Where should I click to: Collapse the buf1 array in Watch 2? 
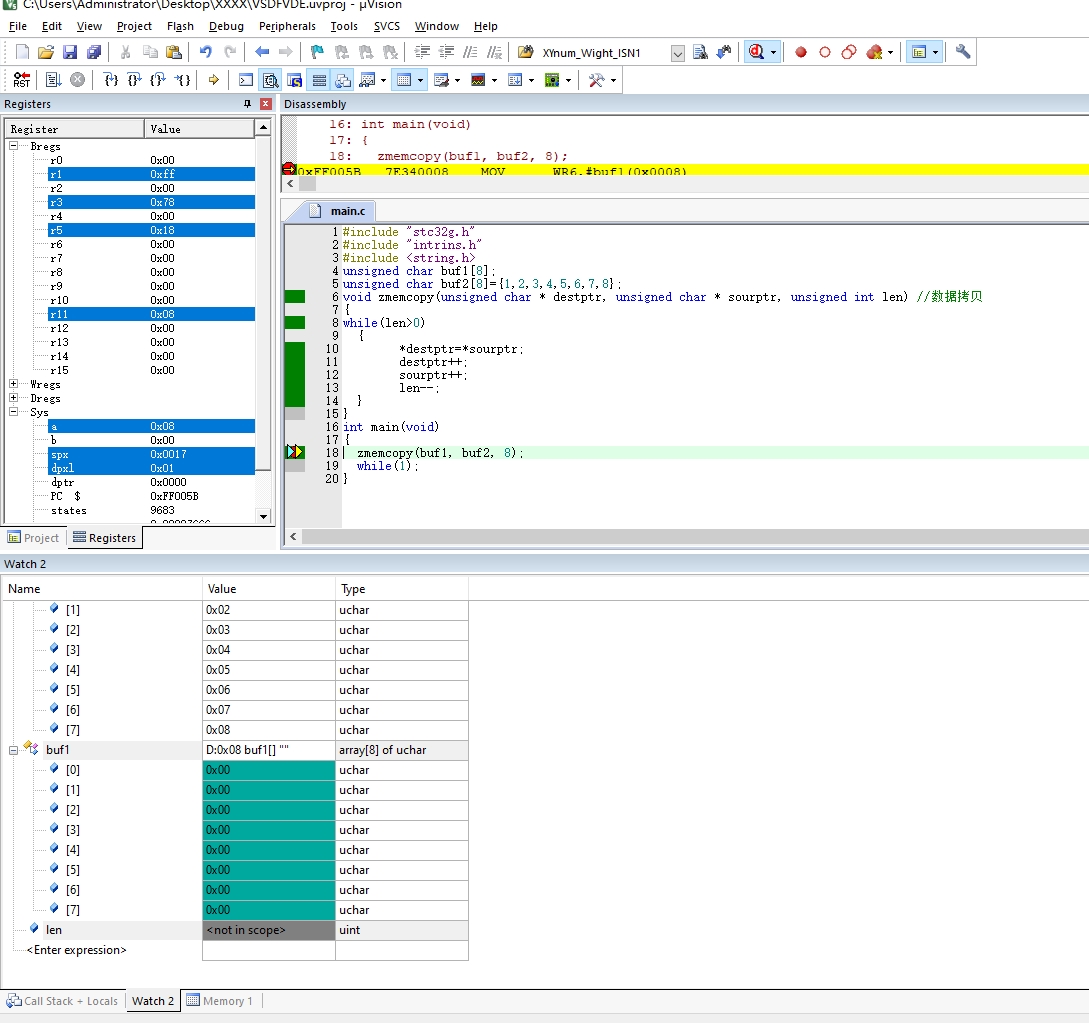click(x=13, y=750)
